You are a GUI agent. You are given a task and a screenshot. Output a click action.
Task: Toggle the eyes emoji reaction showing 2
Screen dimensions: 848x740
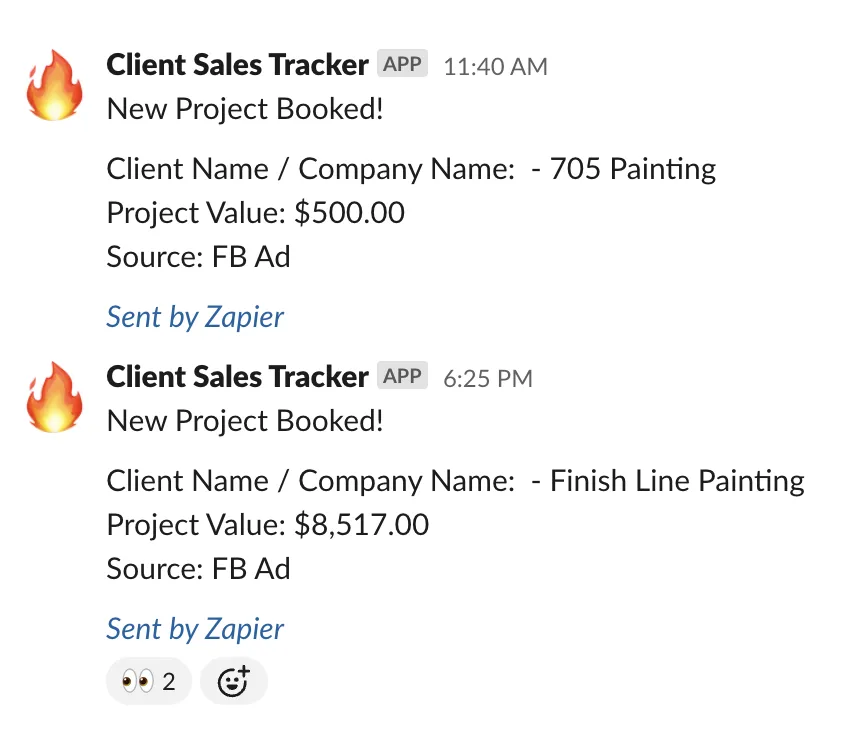pos(149,681)
